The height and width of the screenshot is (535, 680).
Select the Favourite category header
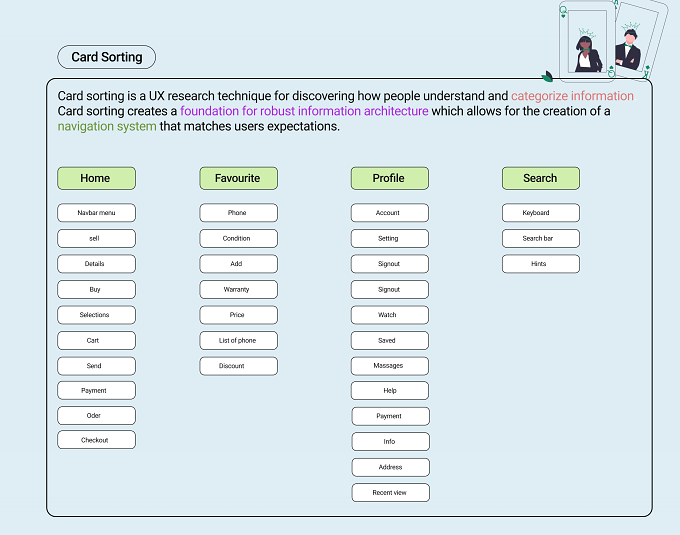coord(239,178)
